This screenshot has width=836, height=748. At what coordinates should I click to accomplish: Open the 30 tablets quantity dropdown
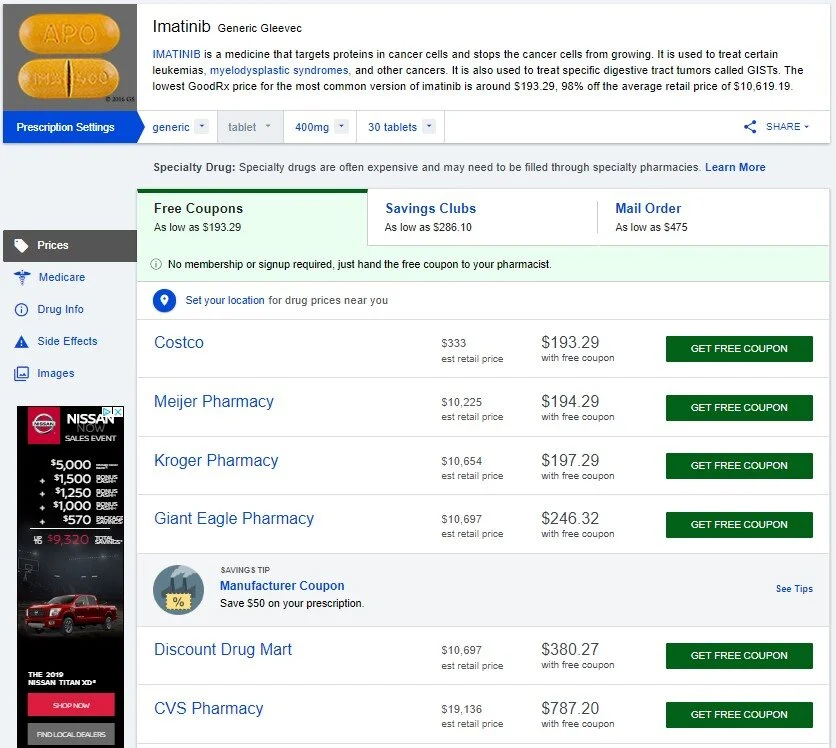pyautogui.click(x=429, y=126)
